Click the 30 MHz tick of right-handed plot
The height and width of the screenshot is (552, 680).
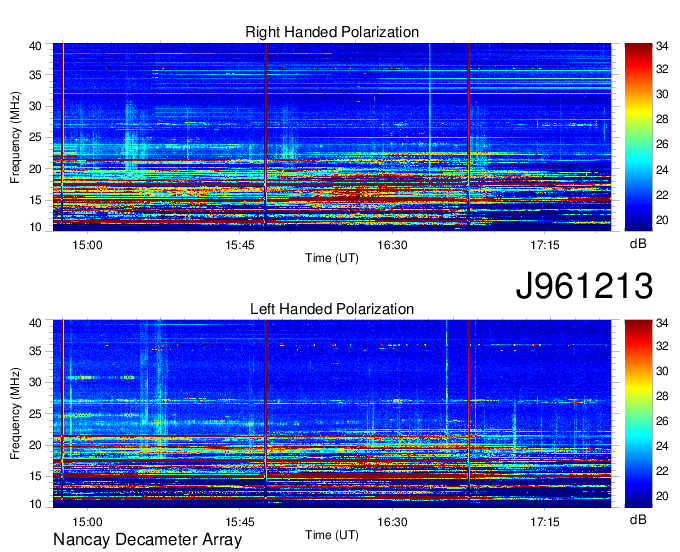click(x=36, y=106)
